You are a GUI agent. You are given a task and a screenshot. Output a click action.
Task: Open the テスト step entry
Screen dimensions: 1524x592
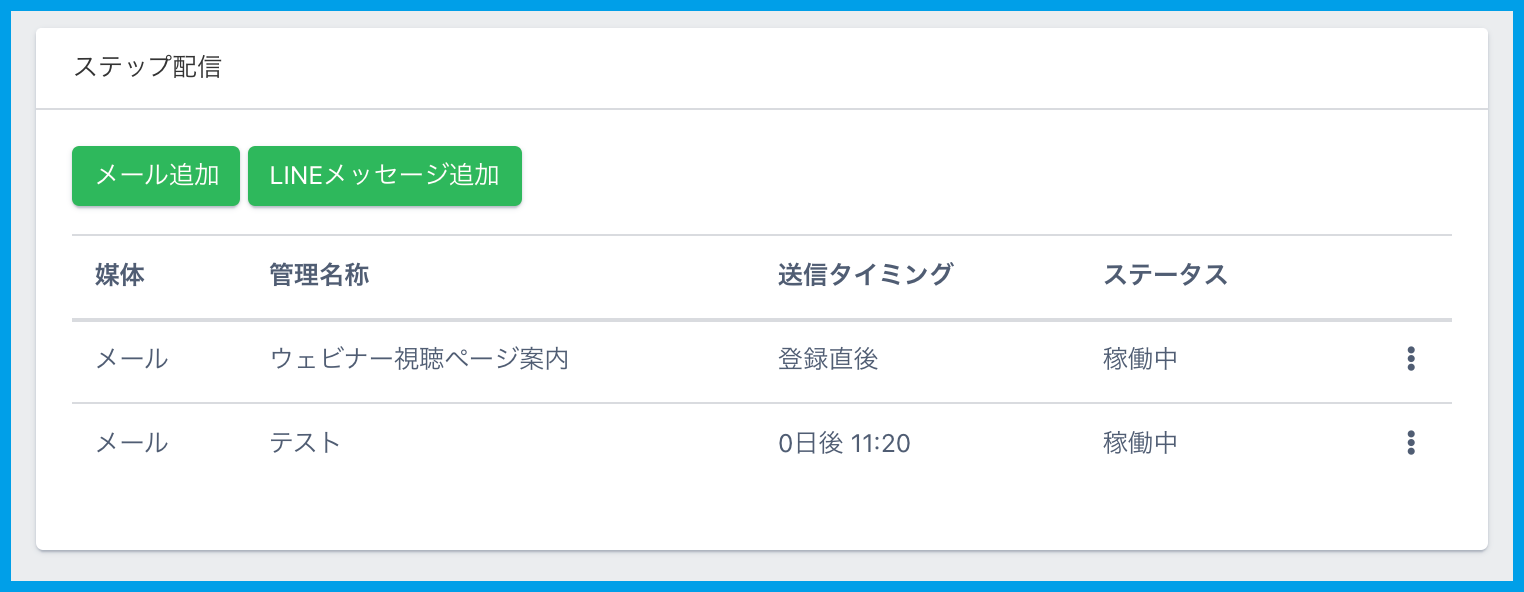point(305,443)
